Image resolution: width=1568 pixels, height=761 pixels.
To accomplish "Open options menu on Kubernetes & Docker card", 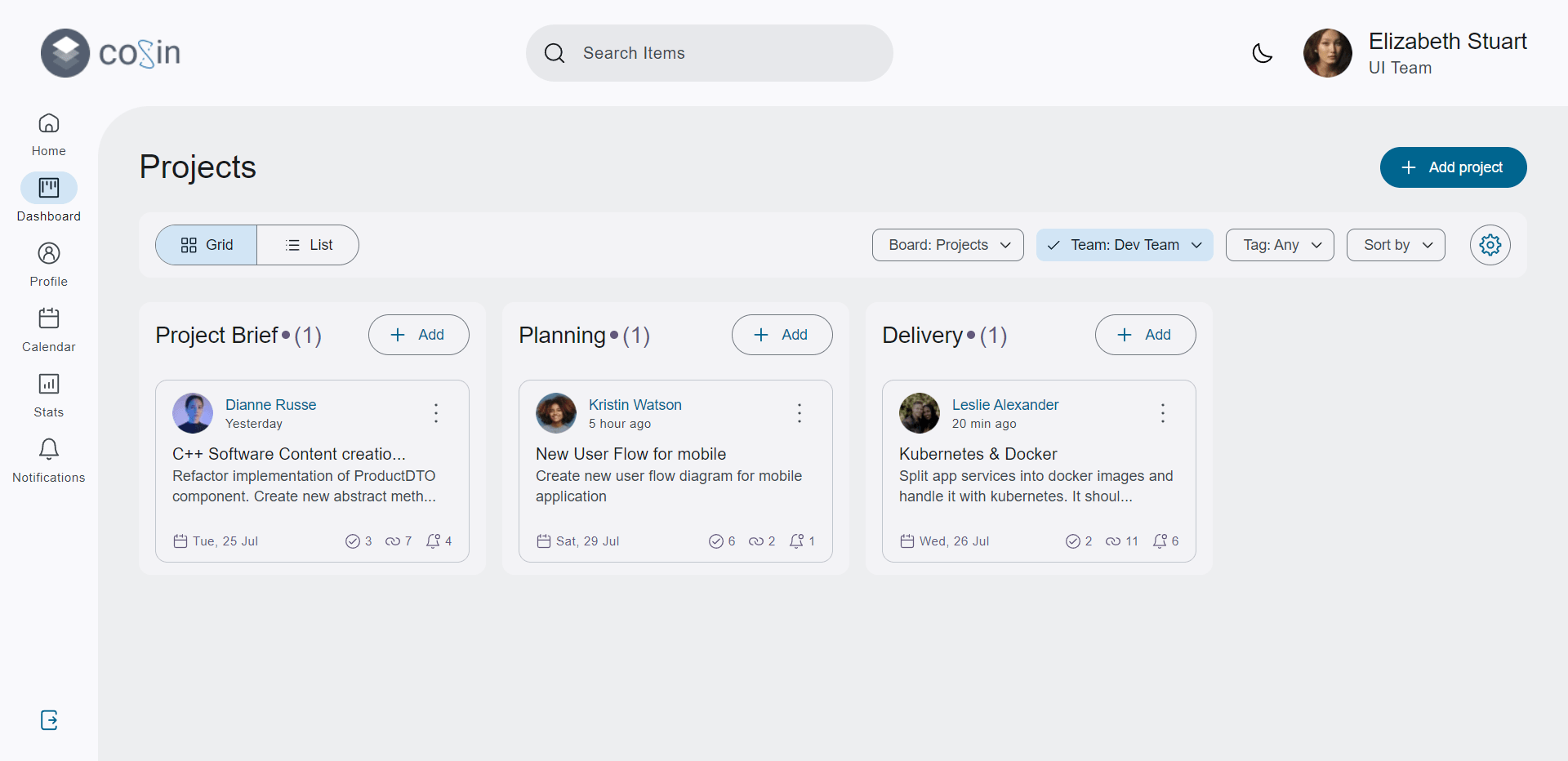I will [1162, 413].
